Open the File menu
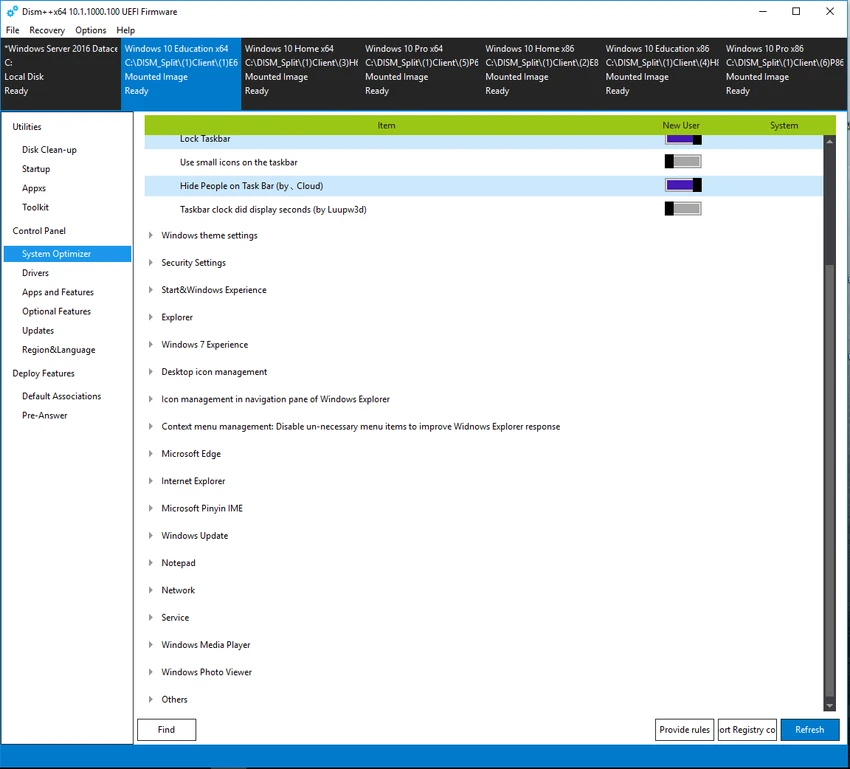 [x=12, y=30]
